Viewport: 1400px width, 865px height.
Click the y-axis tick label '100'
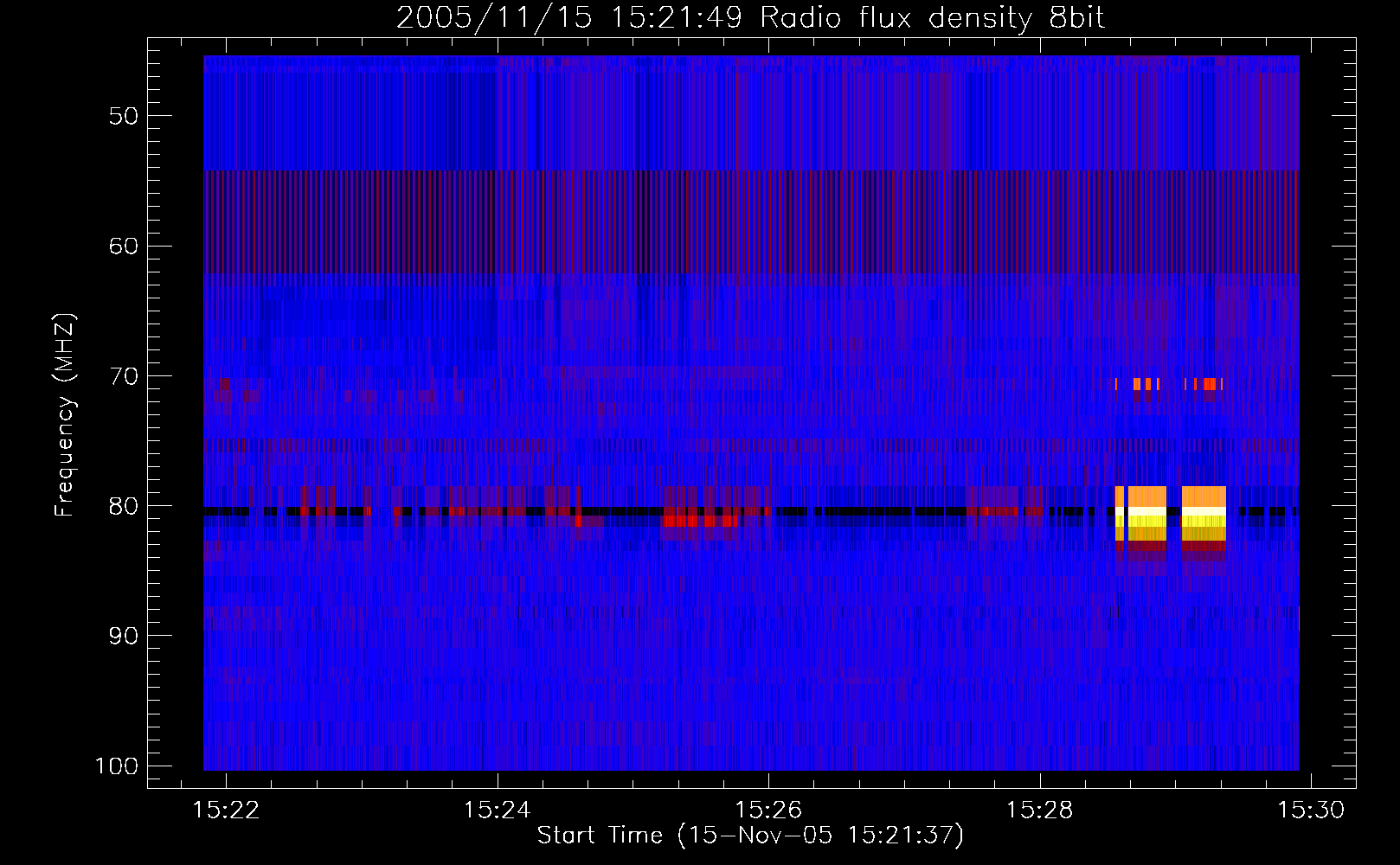point(117,766)
